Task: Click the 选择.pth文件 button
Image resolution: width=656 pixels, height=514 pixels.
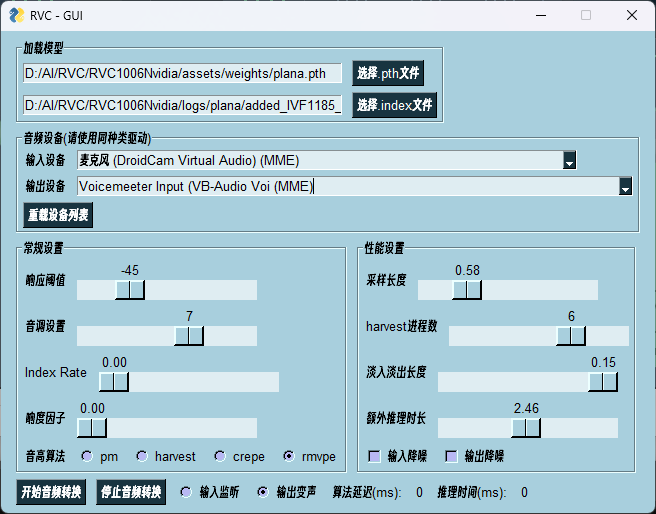Action: click(x=388, y=73)
